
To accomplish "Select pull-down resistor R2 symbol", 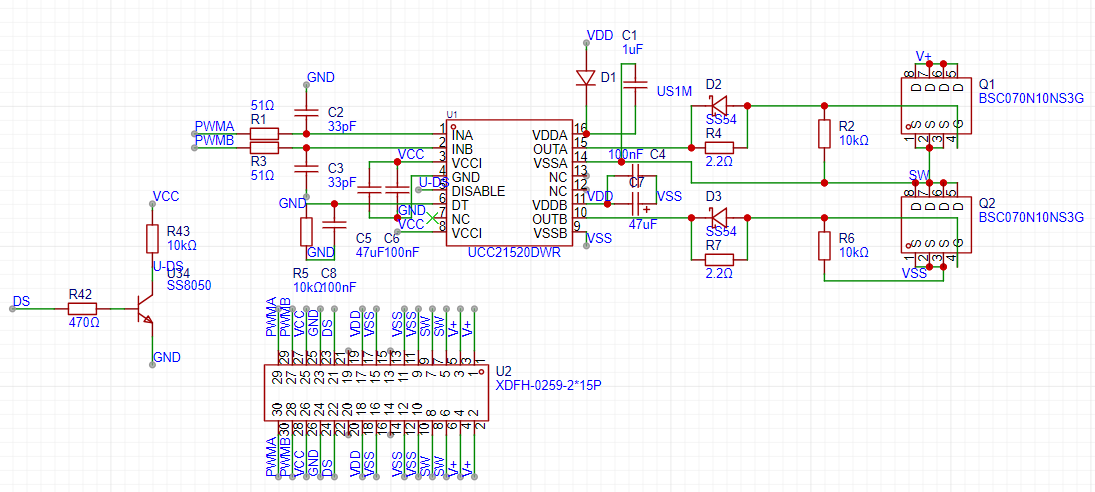I will click(x=824, y=133).
